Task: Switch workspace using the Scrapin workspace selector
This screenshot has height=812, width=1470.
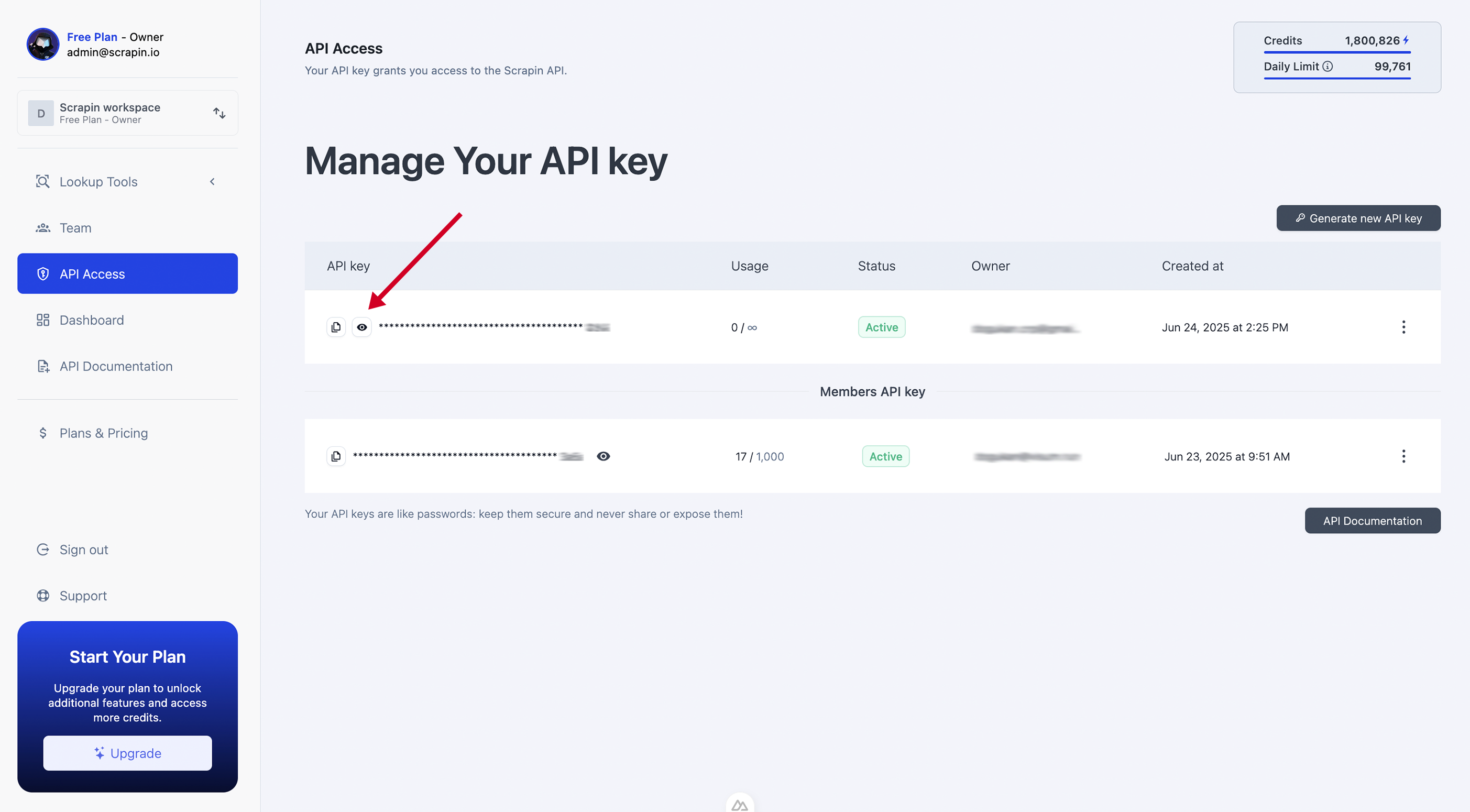Action: point(127,113)
